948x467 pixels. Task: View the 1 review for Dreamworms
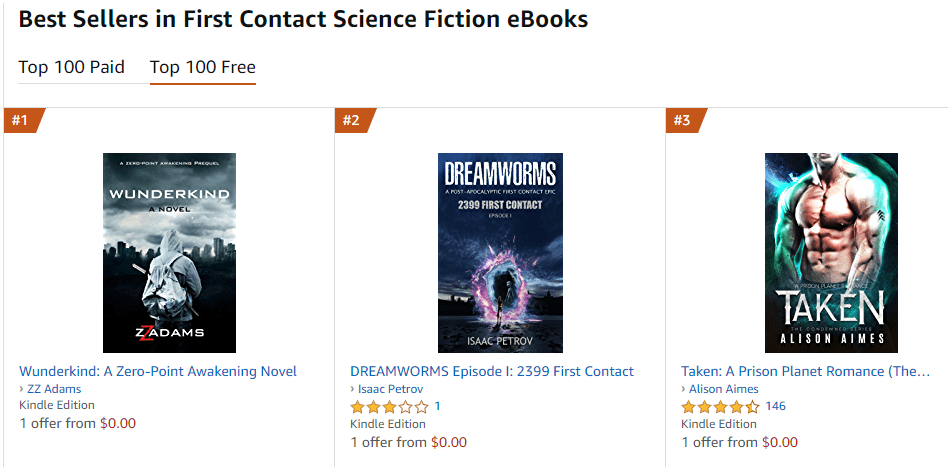pos(437,407)
